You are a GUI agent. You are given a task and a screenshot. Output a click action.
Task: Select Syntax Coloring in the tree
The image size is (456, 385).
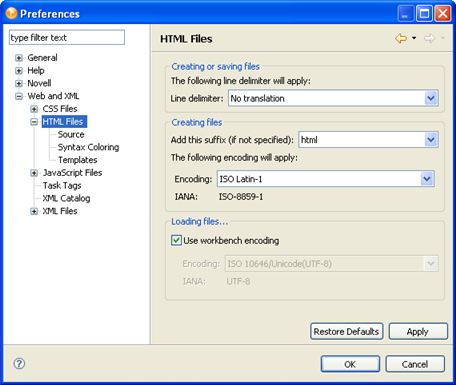pyautogui.click(x=88, y=147)
